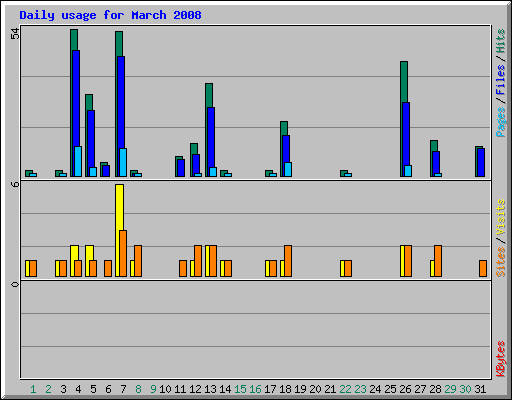Select the orange Sites bar for day 7
Screen dimensions: 512x400
coord(123,253)
